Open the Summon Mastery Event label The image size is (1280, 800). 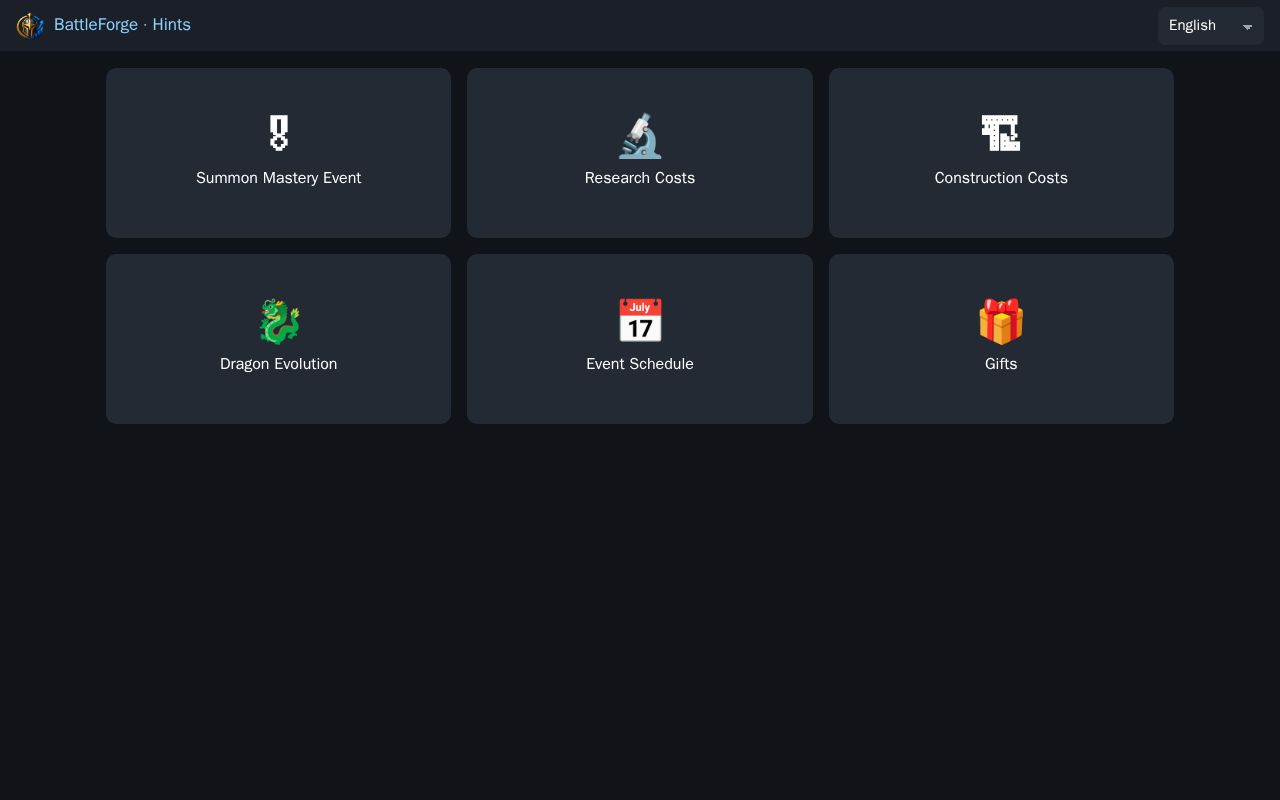pos(279,178)
